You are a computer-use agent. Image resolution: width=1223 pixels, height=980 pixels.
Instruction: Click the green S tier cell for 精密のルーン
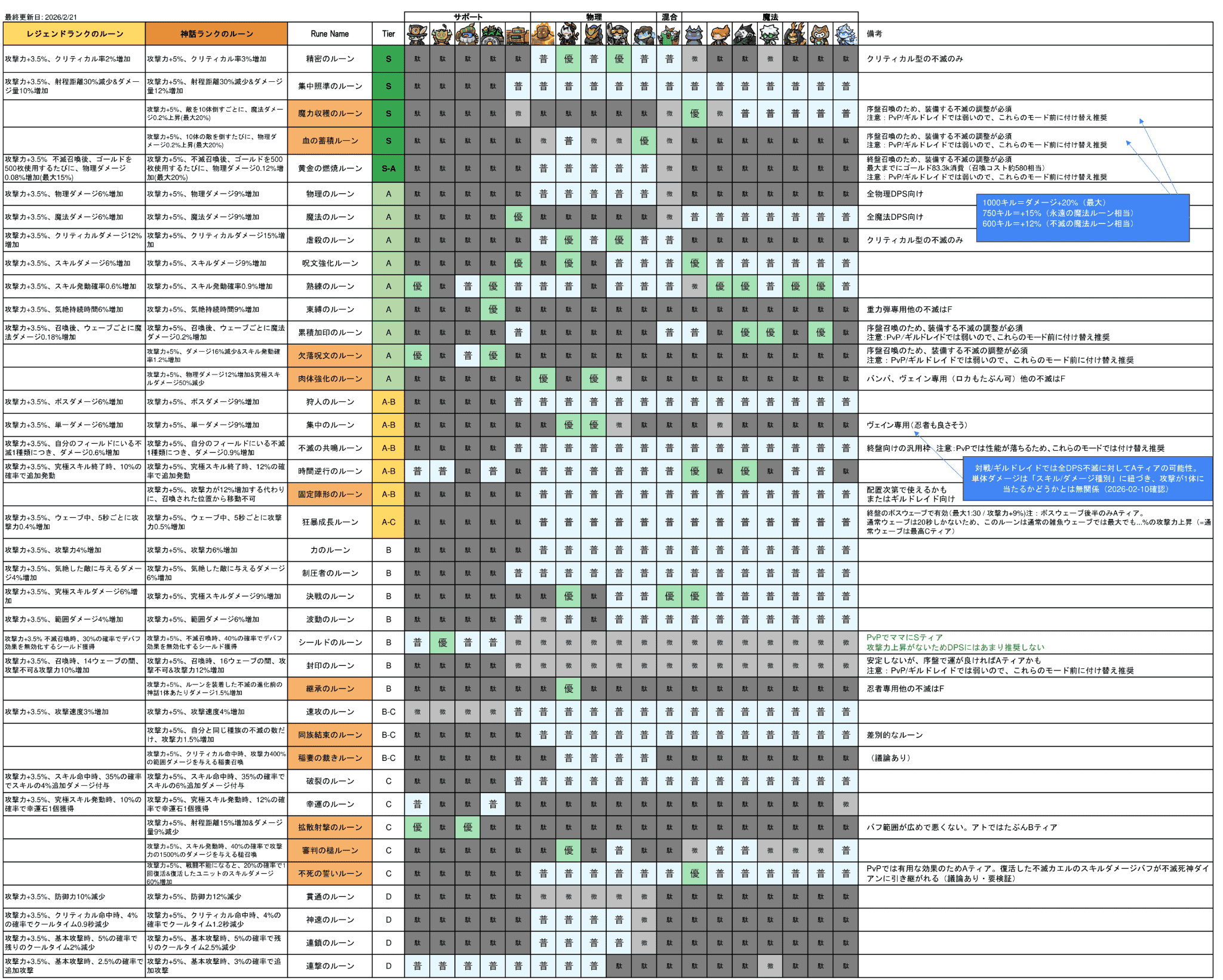388,59
